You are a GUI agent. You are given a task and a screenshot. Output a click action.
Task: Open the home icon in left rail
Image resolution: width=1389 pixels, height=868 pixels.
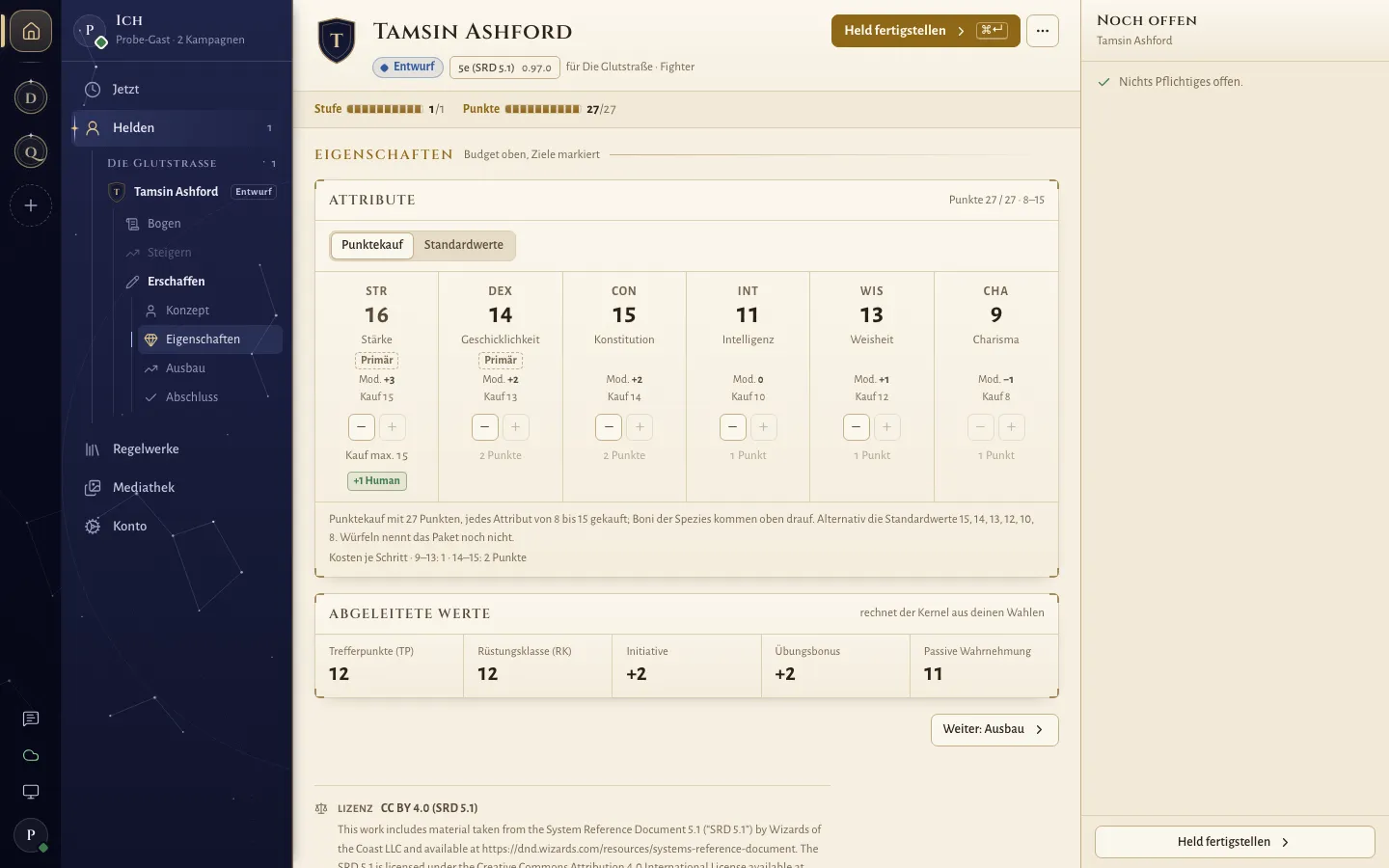tap(31, 31)
